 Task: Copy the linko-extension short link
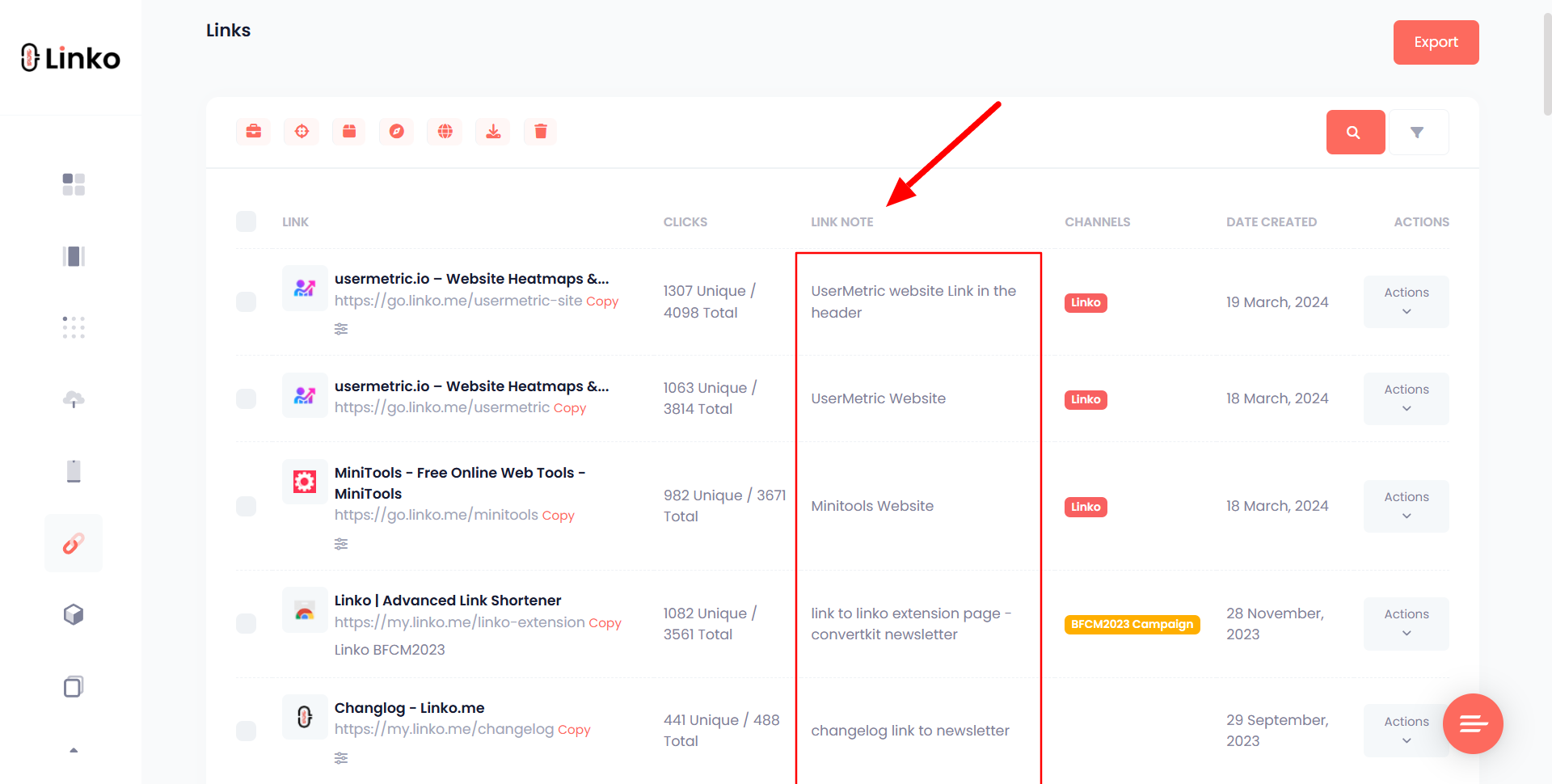coord(605,623)
